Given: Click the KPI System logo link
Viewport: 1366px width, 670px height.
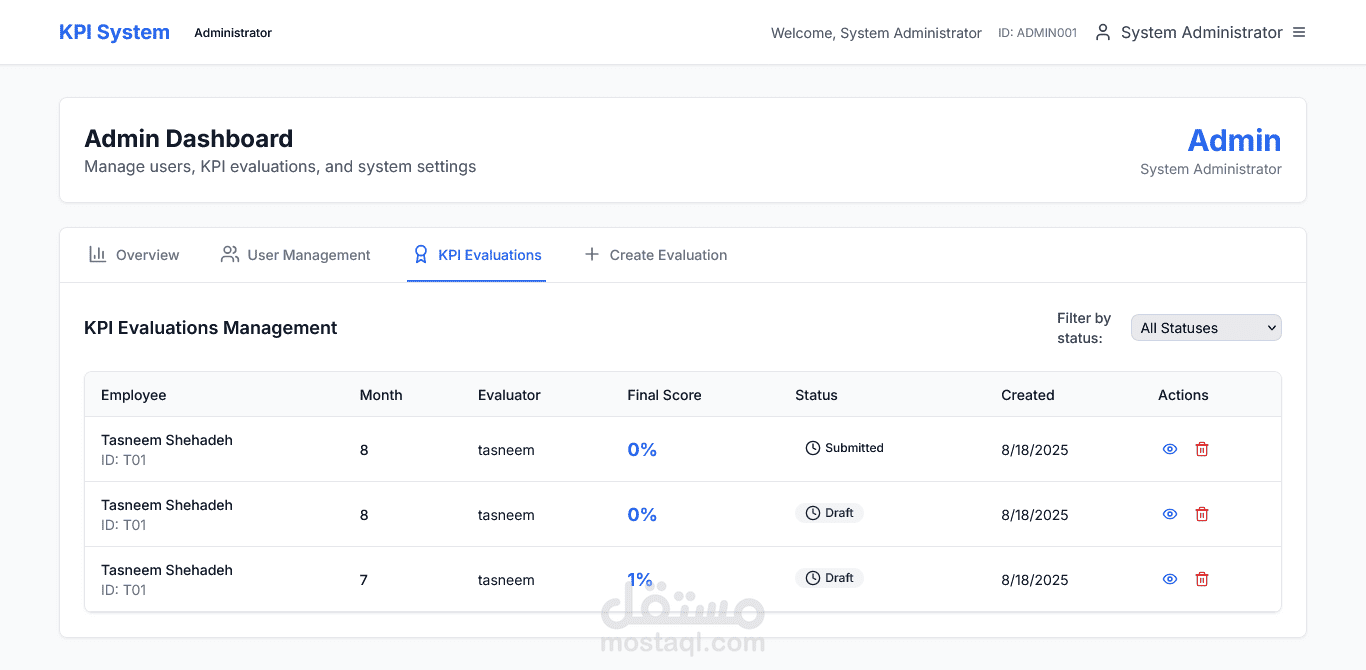Looking at the screenshot, I should pos(114,32).
